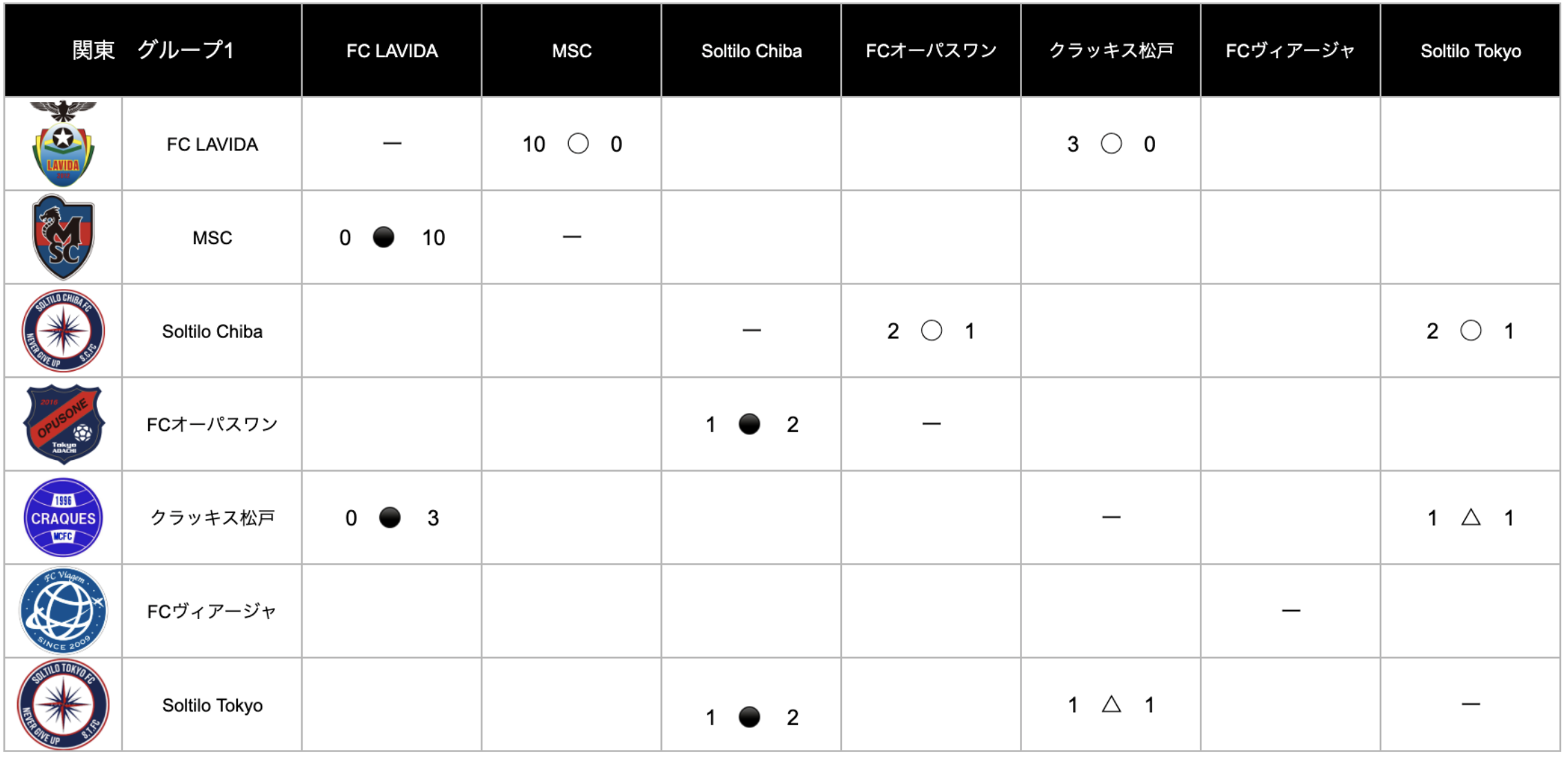Click the FCヴィアージャ column header

pos(1290,50)
